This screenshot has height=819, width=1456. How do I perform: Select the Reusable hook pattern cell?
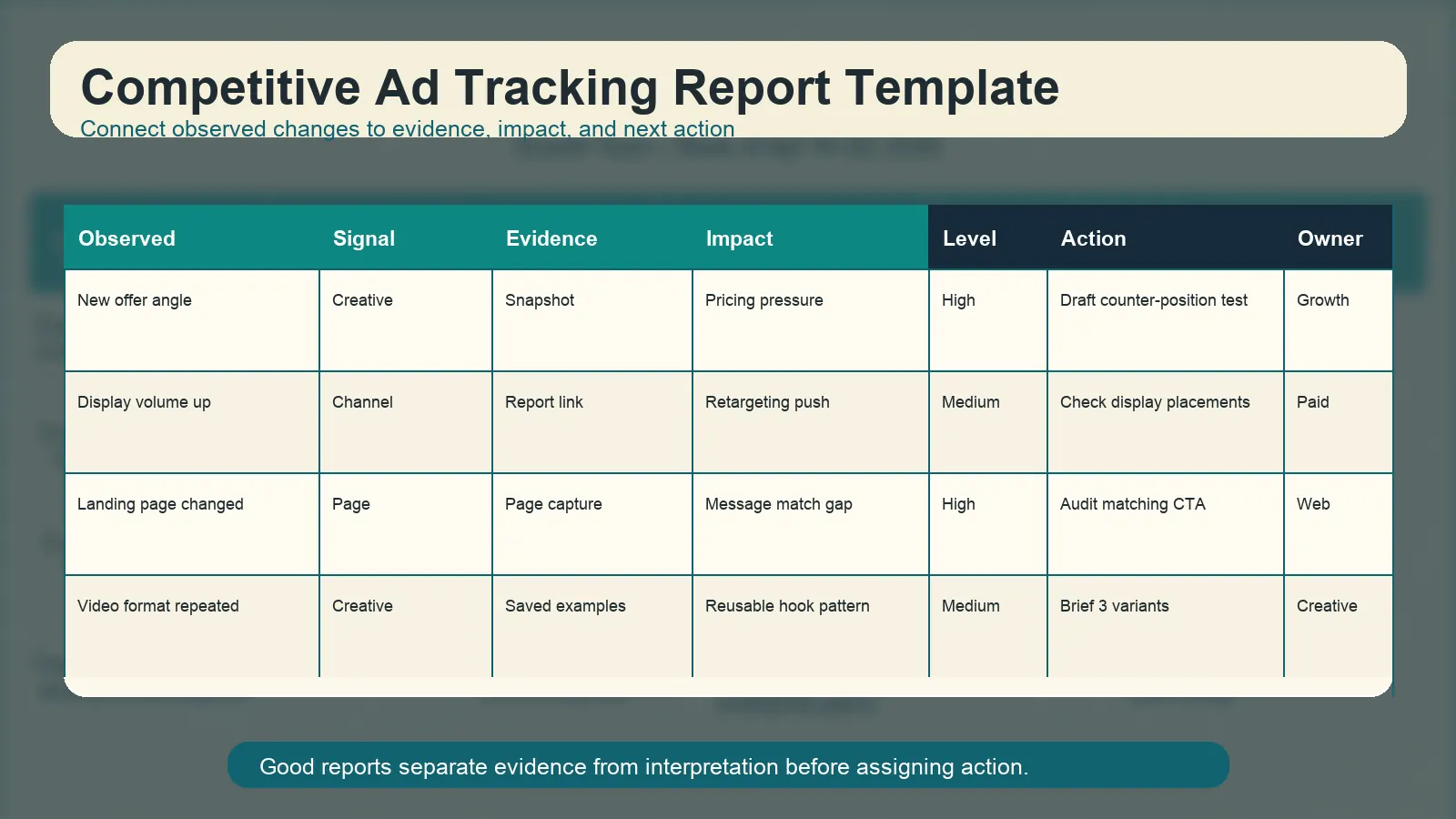coord(787,606)
